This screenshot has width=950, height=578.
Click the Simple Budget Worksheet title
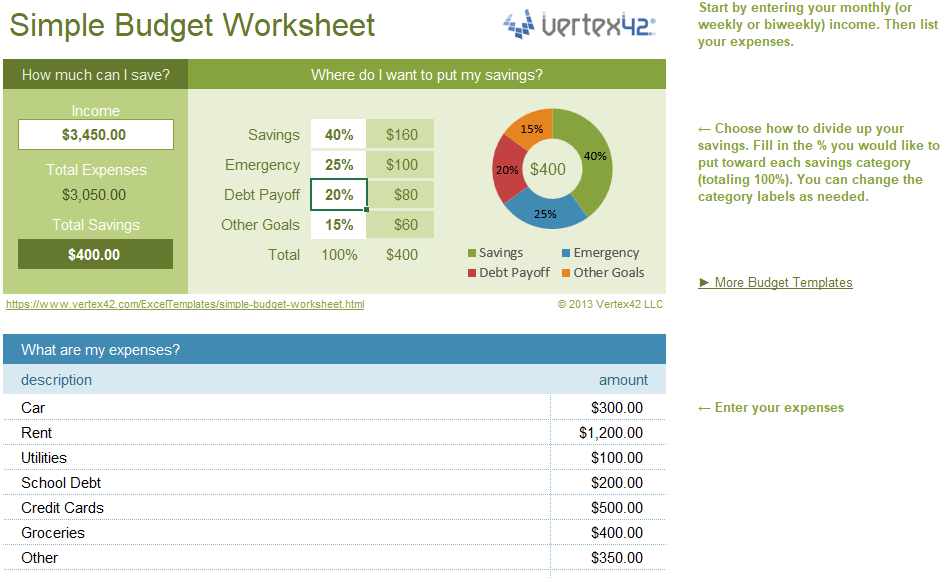192,25
